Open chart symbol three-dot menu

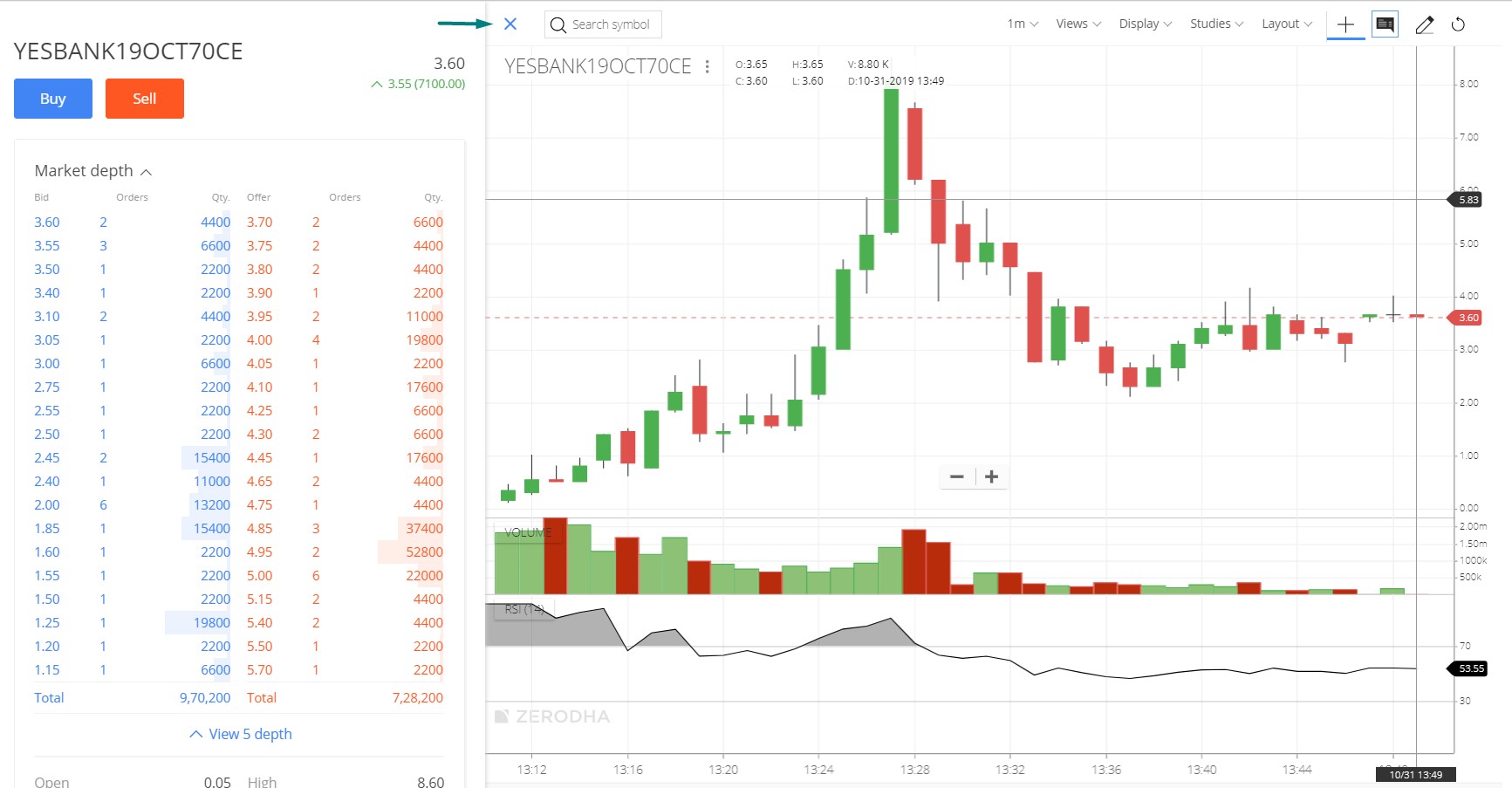coord(707,66)
